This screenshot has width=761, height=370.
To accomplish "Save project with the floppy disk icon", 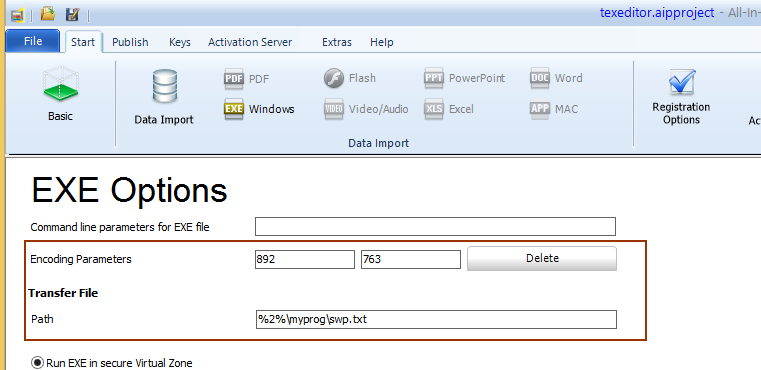I will pyautogui.click(x=72, y=14).
